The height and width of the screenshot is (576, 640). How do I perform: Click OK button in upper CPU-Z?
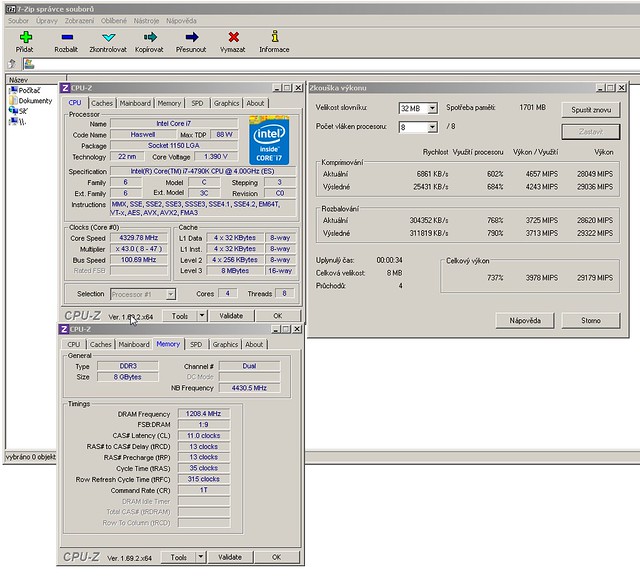pos(278,316)
